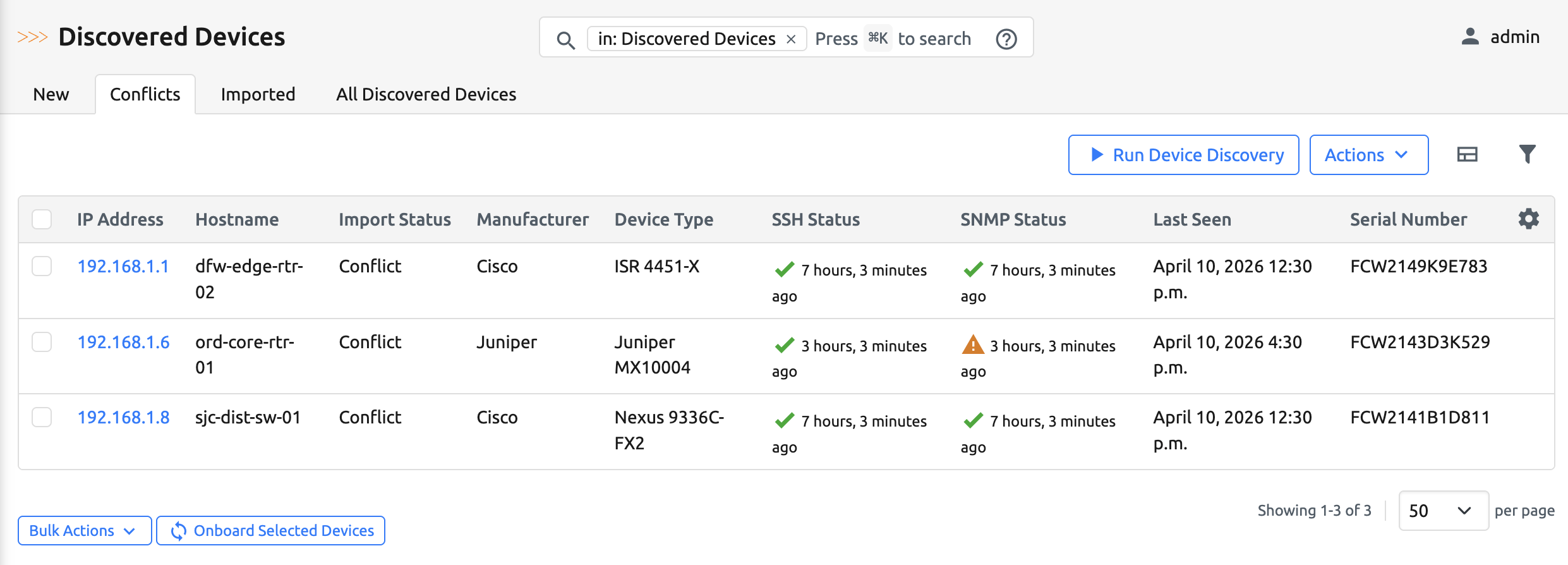Open the search help question mark icon
This screenshot has width=1568, height=565.
tap(1006, 39)
